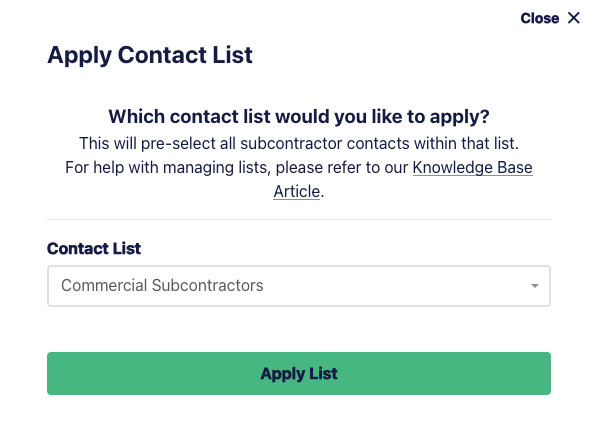Open the Knowledge Base link text

pos(472,167)
